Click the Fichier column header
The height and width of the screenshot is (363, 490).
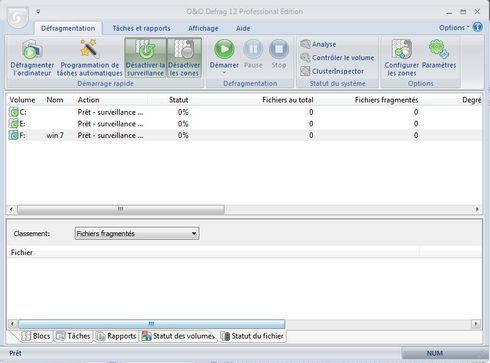tap(22, 252)
